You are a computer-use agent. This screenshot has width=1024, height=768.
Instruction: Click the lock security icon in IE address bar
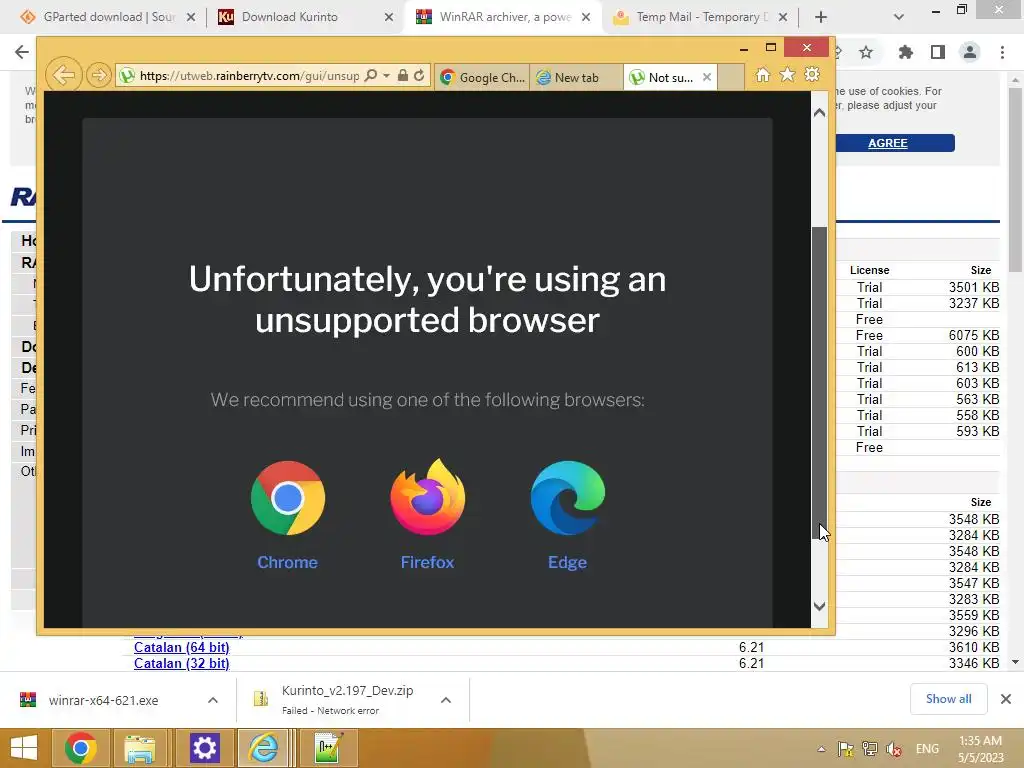403,76
